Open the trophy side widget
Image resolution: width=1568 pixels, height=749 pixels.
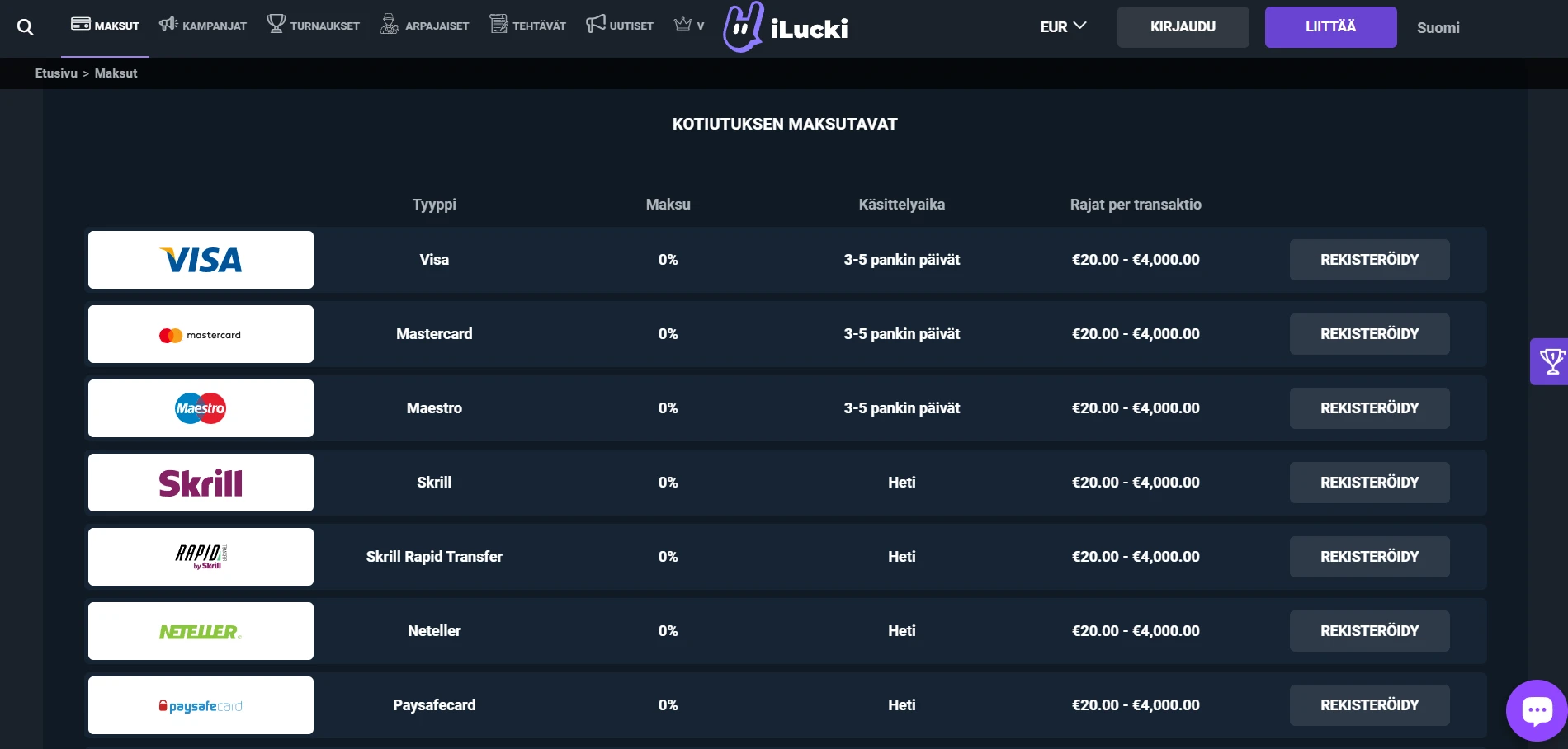click(x=1550, y=361)
